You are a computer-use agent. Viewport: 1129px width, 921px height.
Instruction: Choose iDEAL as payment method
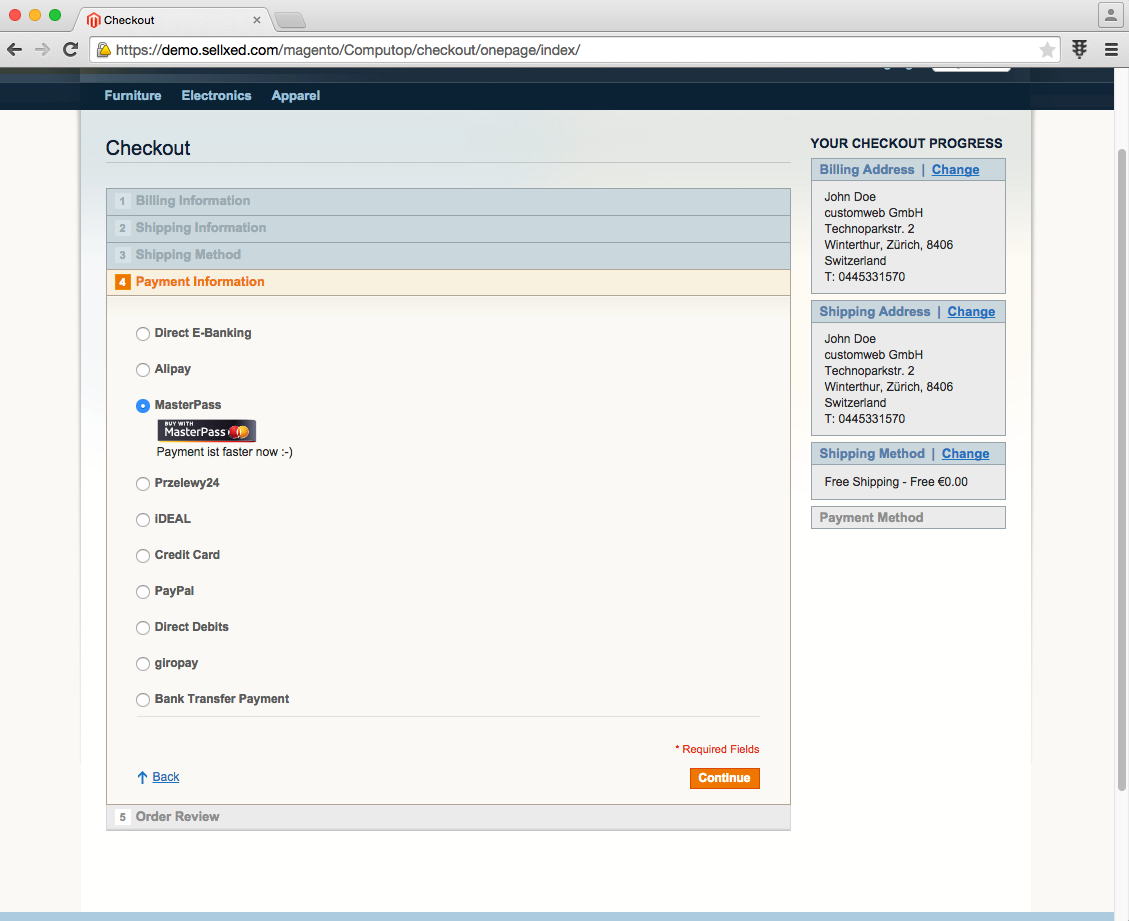[x=143, y=519]
